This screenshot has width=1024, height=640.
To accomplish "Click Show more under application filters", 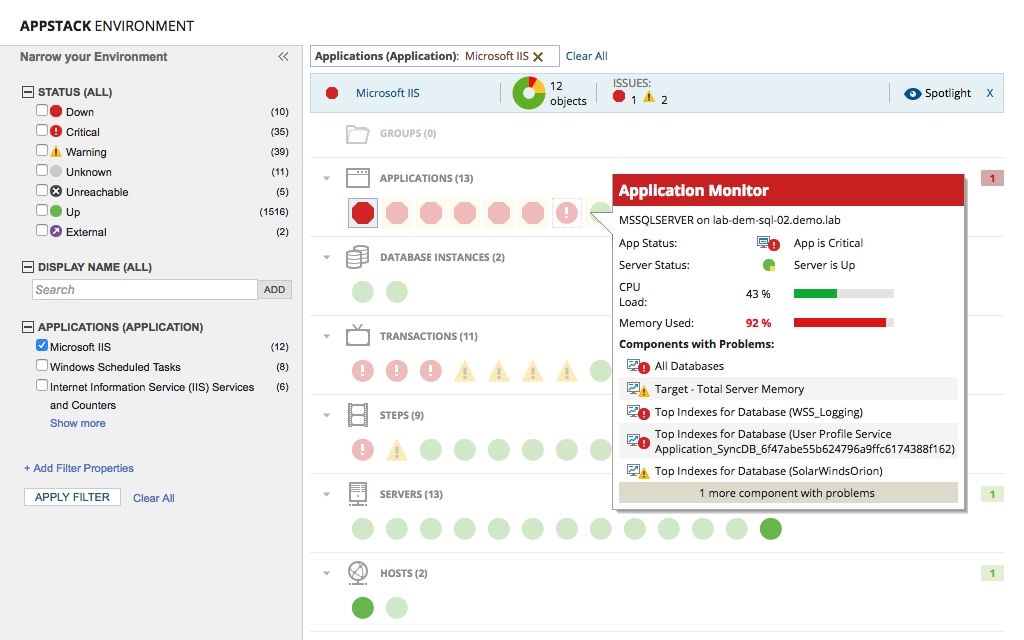I will coord(77,423).
